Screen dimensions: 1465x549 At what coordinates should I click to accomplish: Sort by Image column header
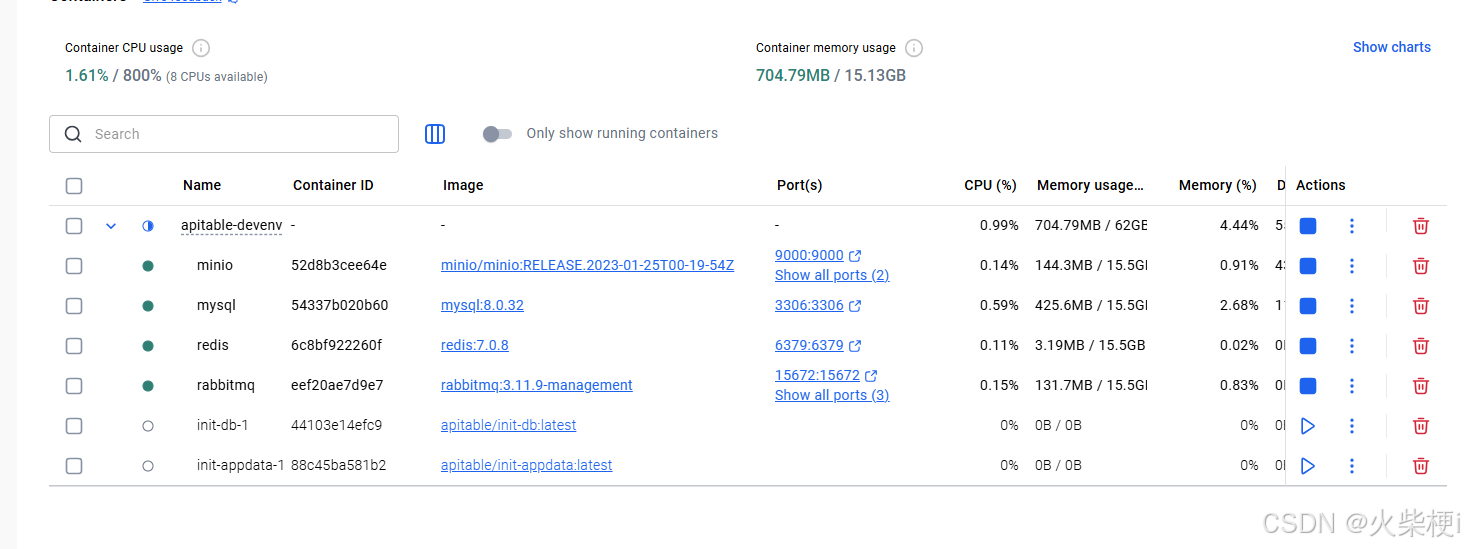pyautogui.click(x=463, y=185)
